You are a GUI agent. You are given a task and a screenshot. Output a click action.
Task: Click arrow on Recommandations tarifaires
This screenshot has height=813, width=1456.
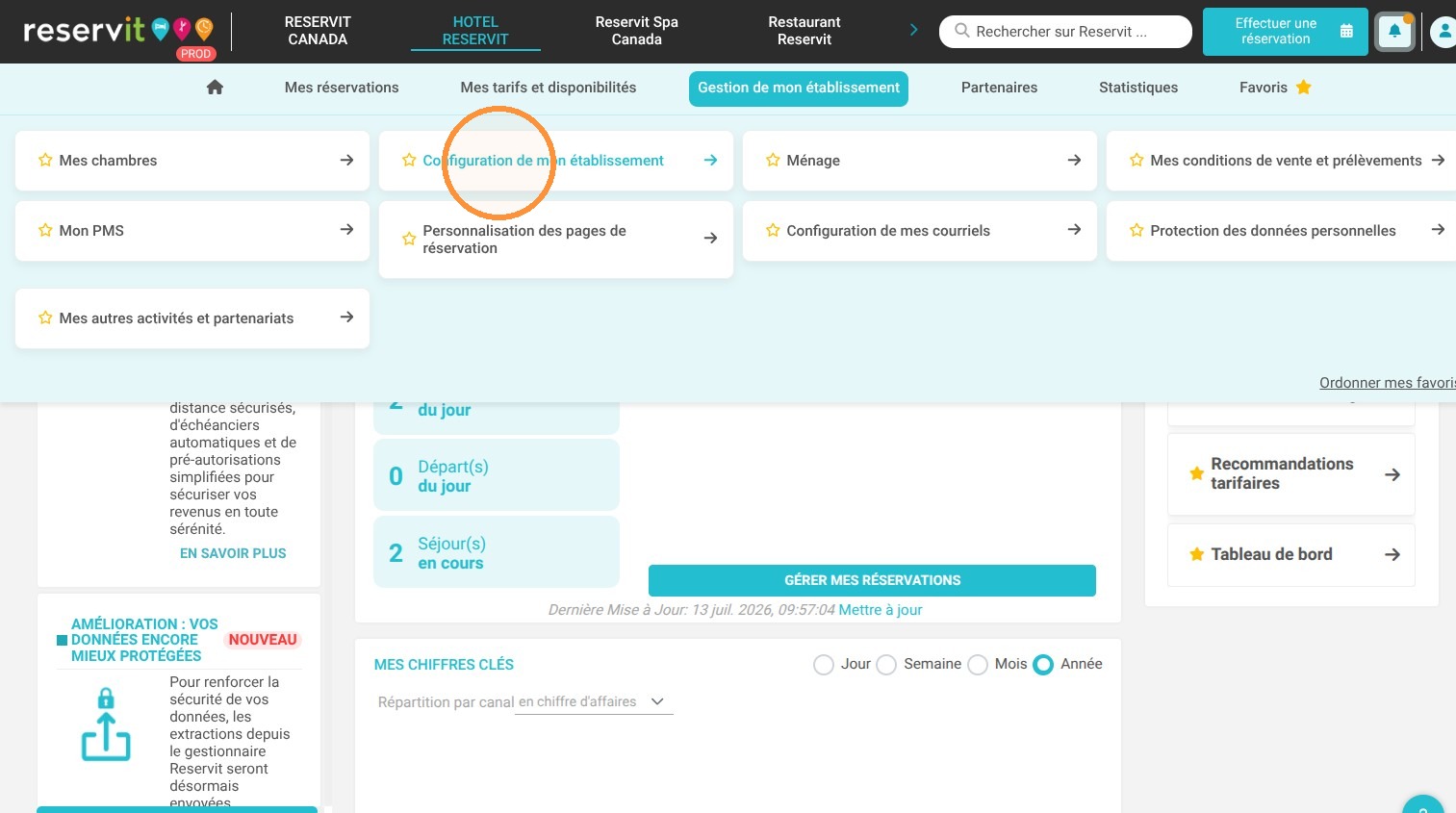1392,474
